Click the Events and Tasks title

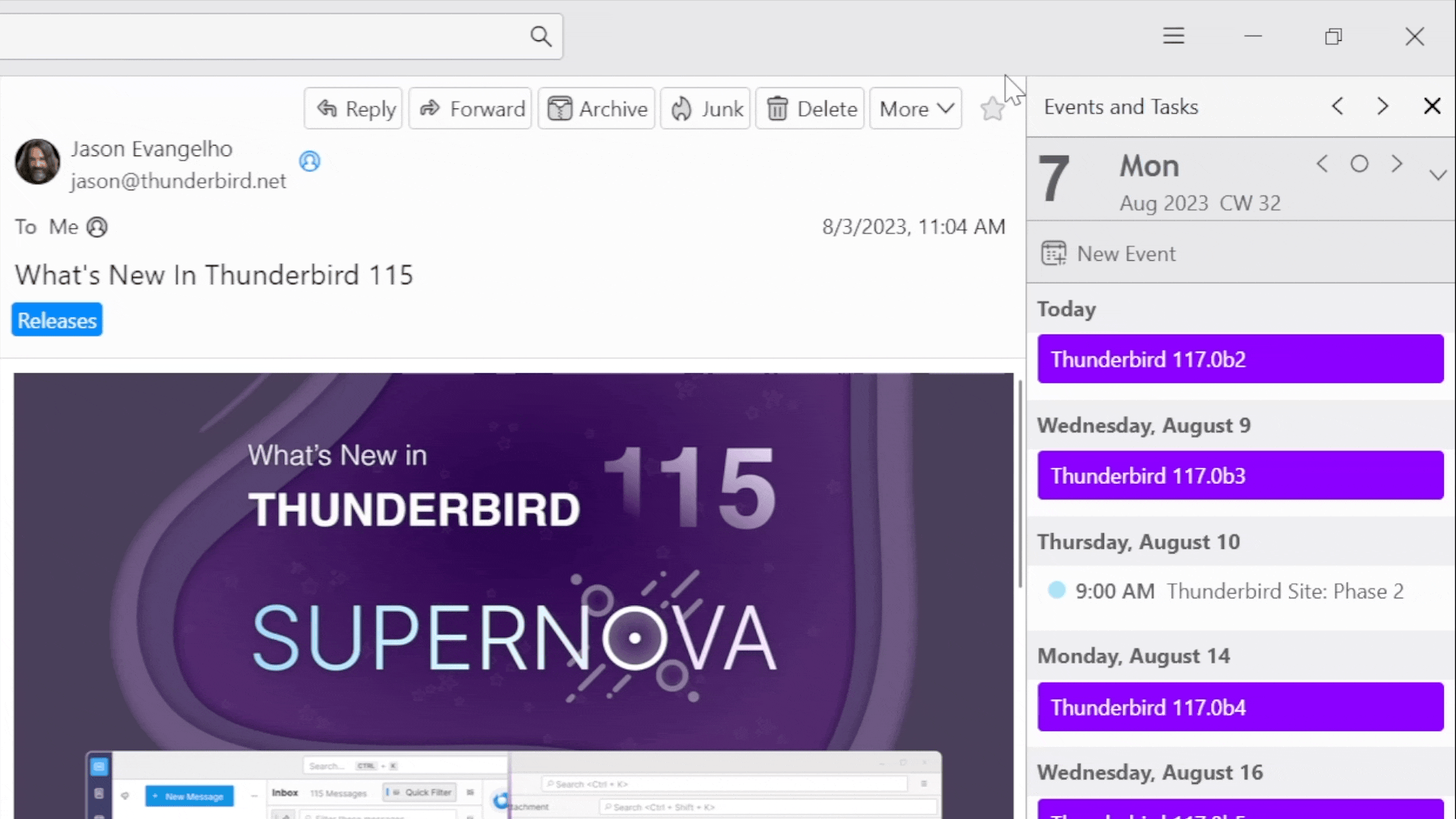click(x=1121, y=107)
